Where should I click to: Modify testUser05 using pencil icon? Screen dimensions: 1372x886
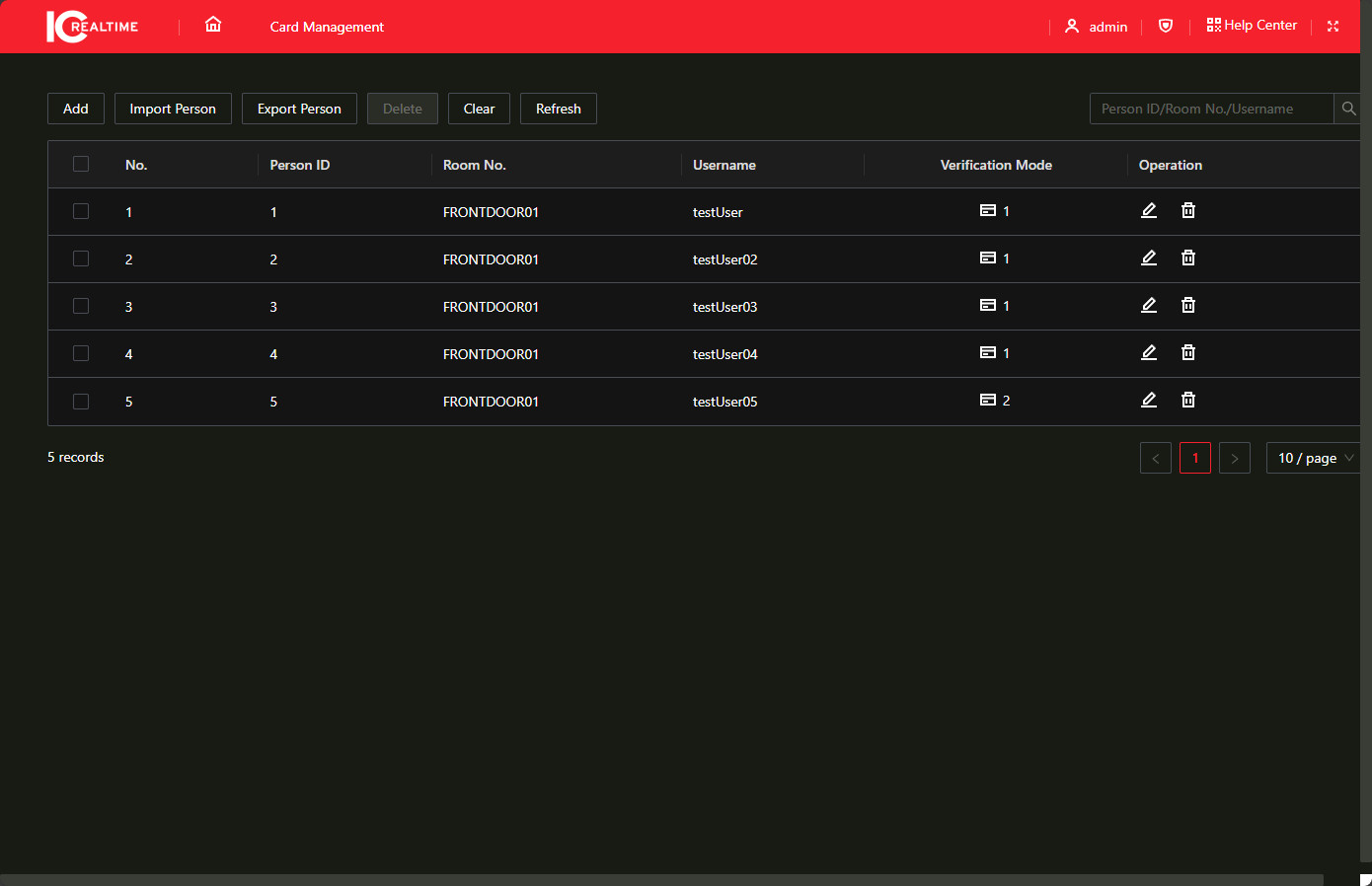tap(1149, 400)
